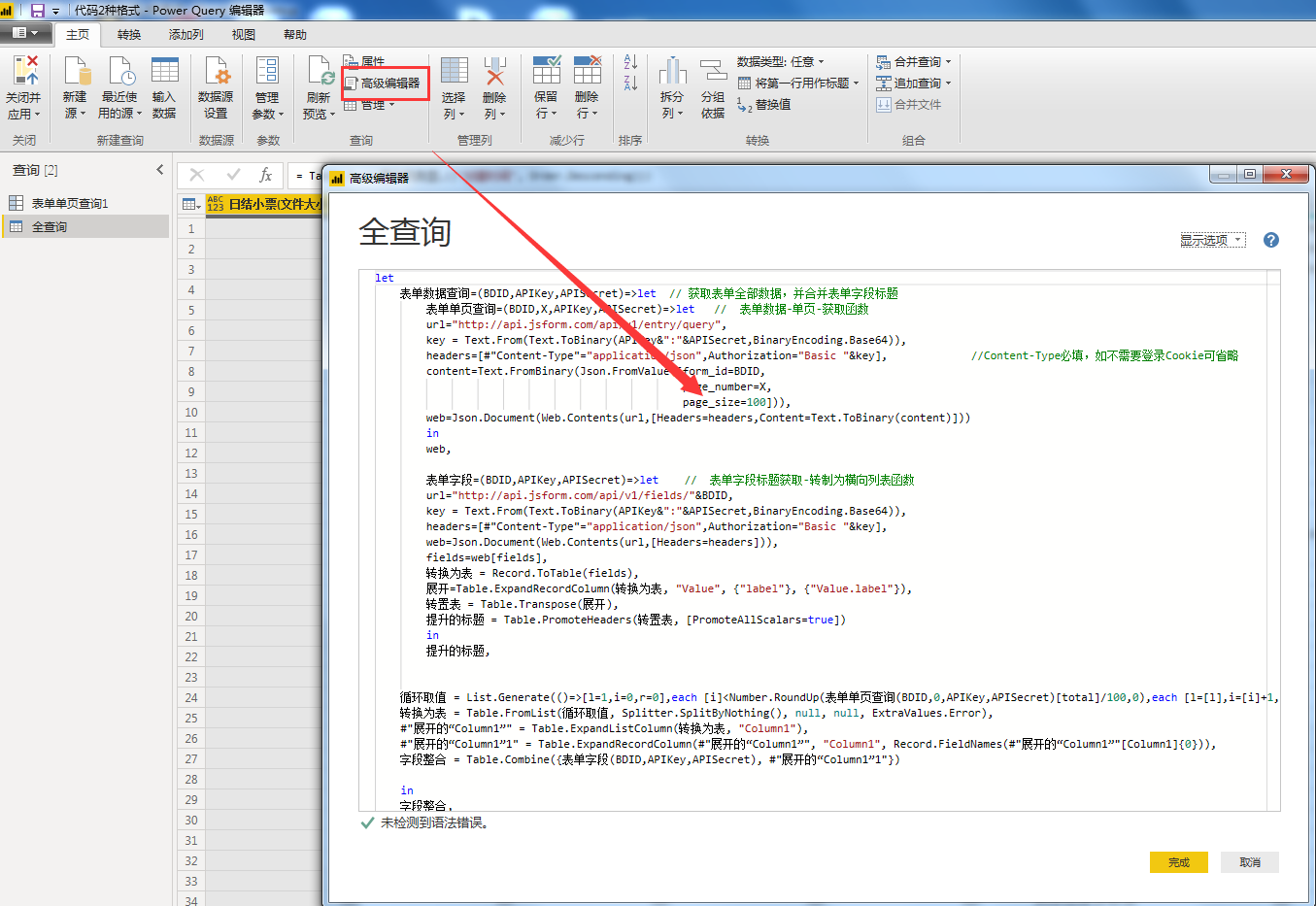Click the 删除列 (Remove Columns) icon
Screen dimensions: 1316x906
click(494, 73)
